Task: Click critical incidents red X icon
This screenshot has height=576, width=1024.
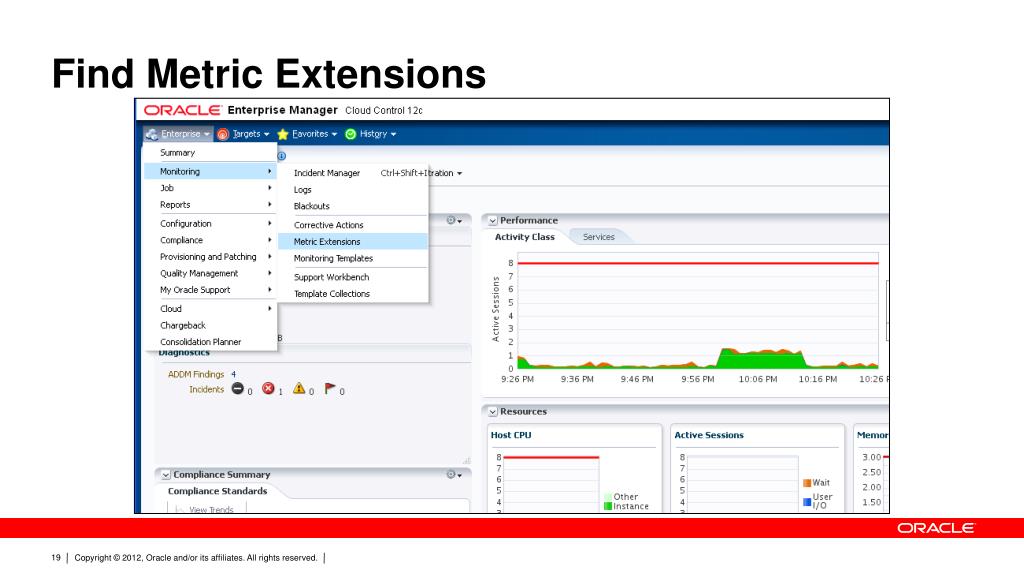Action: click(268, 389)
